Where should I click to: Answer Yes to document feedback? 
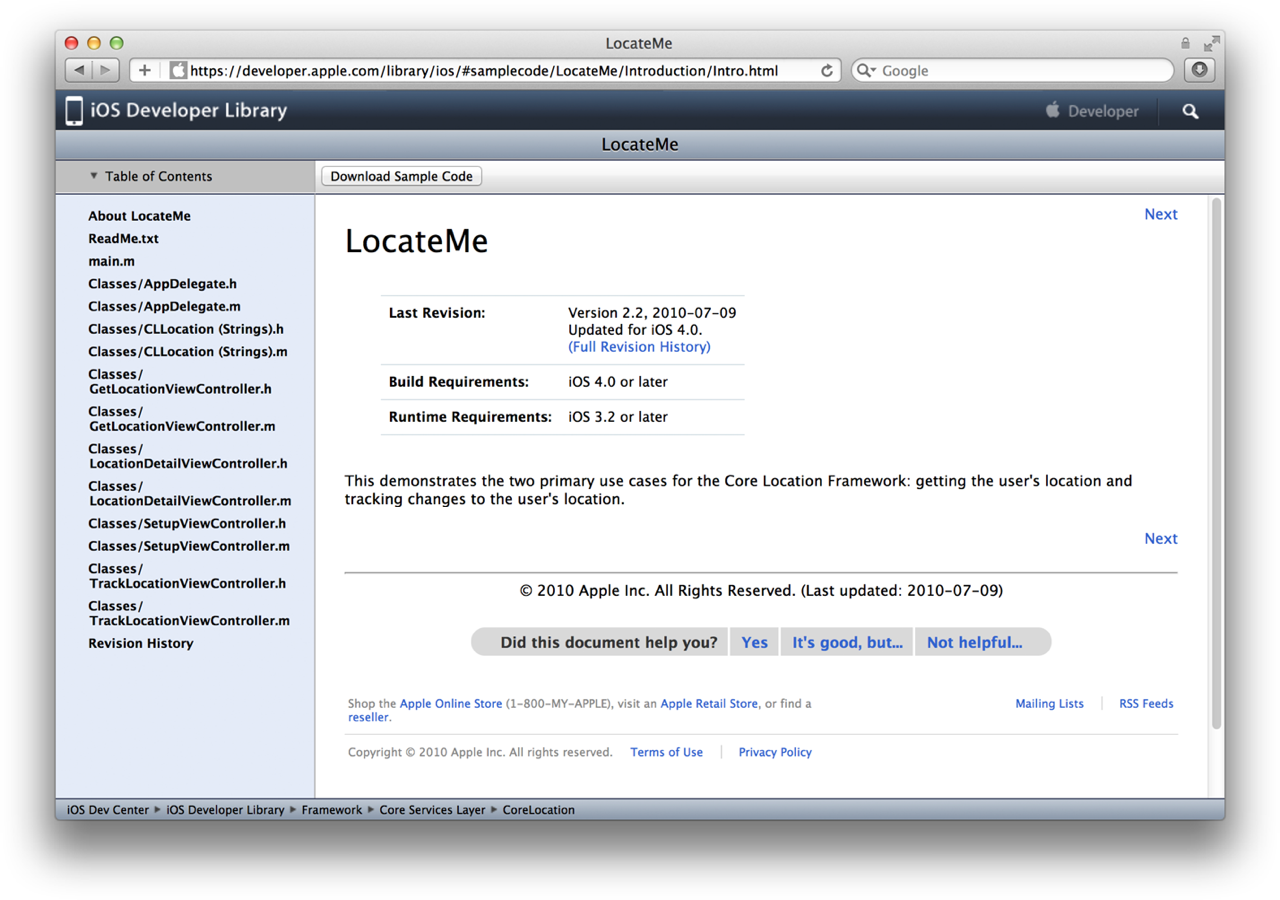[755, 642]
